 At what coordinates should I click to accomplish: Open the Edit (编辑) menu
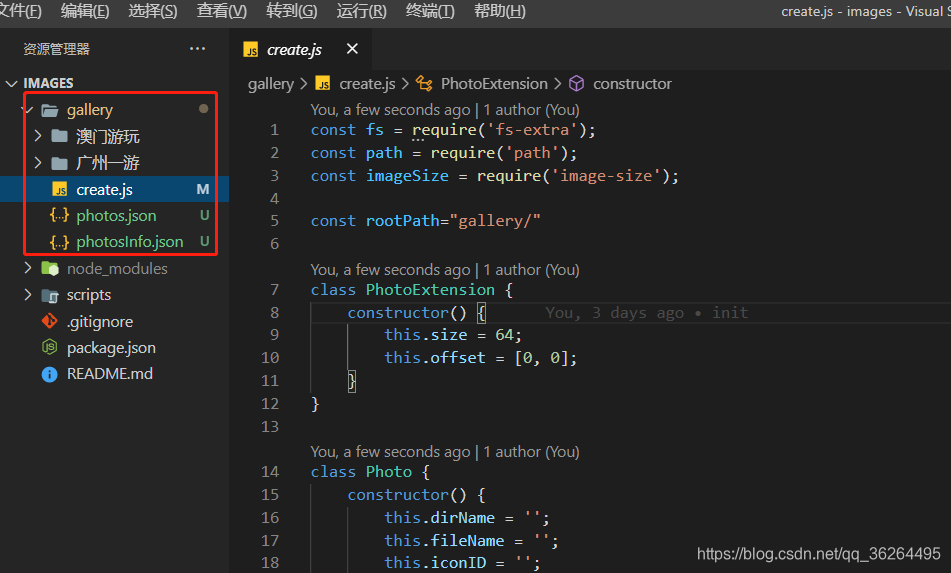85,11
